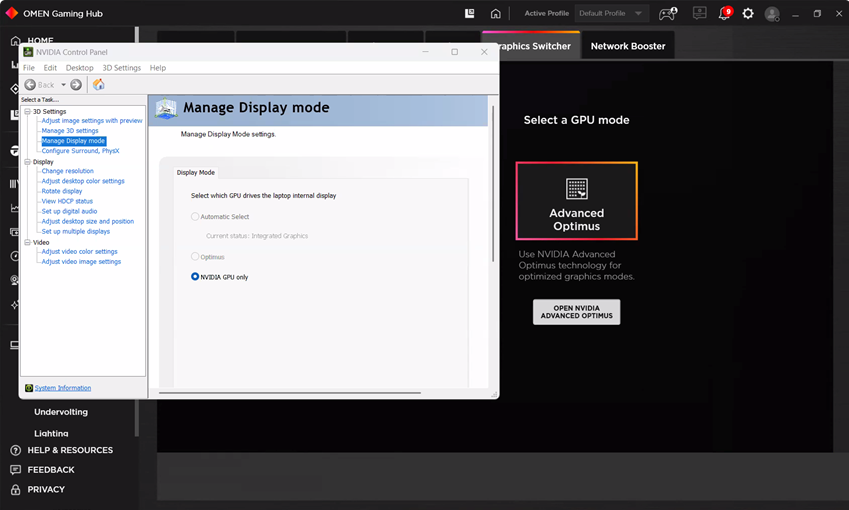Open Set up digital audio

(69, 211)
